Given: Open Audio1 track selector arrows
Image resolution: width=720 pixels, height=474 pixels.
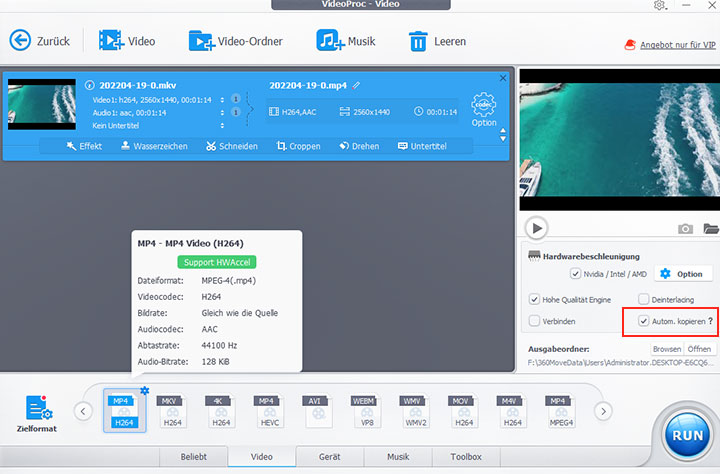Looking at the screenshot, I should 222,113.
